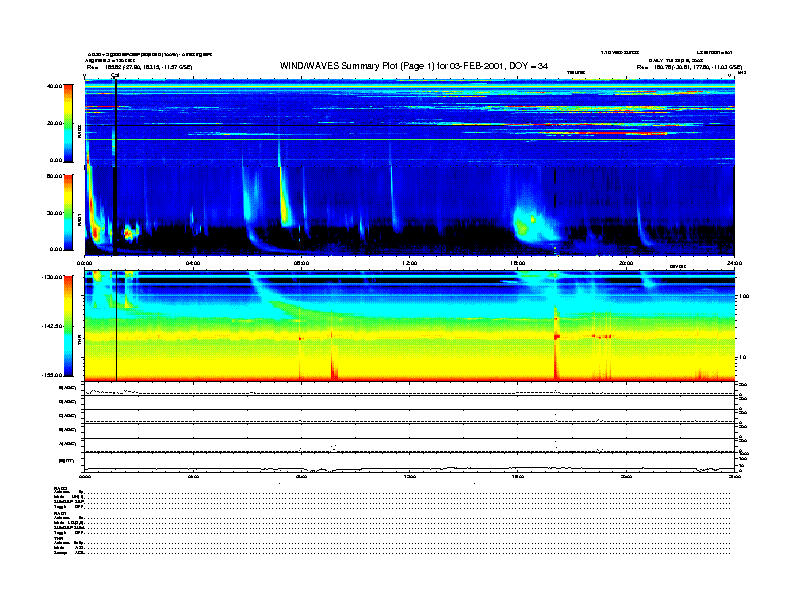The width and height of the screenshot is (792, 612).
Task: Click the -155.00 label on TNR scale
Action: click(53, 375)
